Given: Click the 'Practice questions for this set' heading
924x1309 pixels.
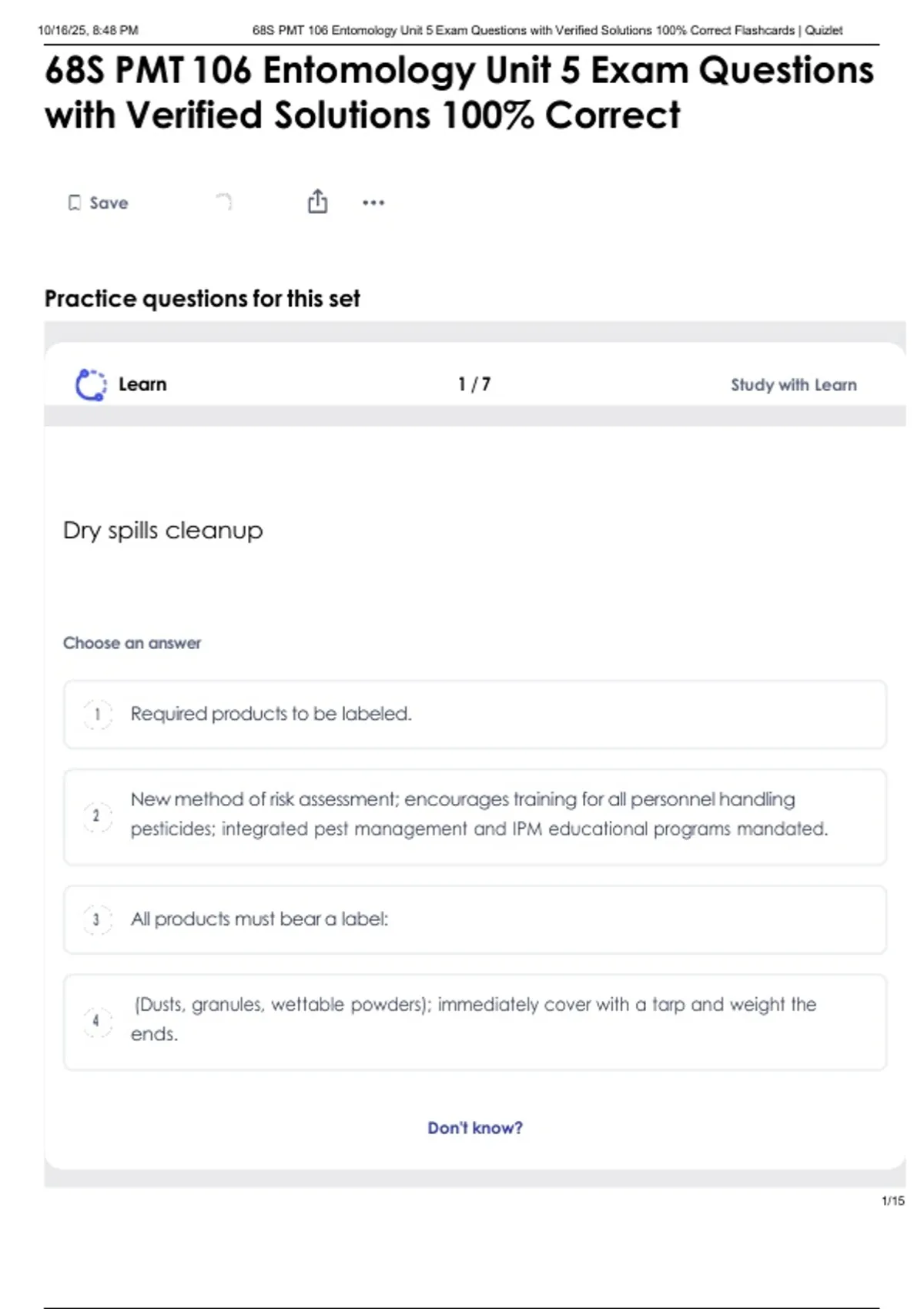Looking at the screenshot, I should 202,299.
